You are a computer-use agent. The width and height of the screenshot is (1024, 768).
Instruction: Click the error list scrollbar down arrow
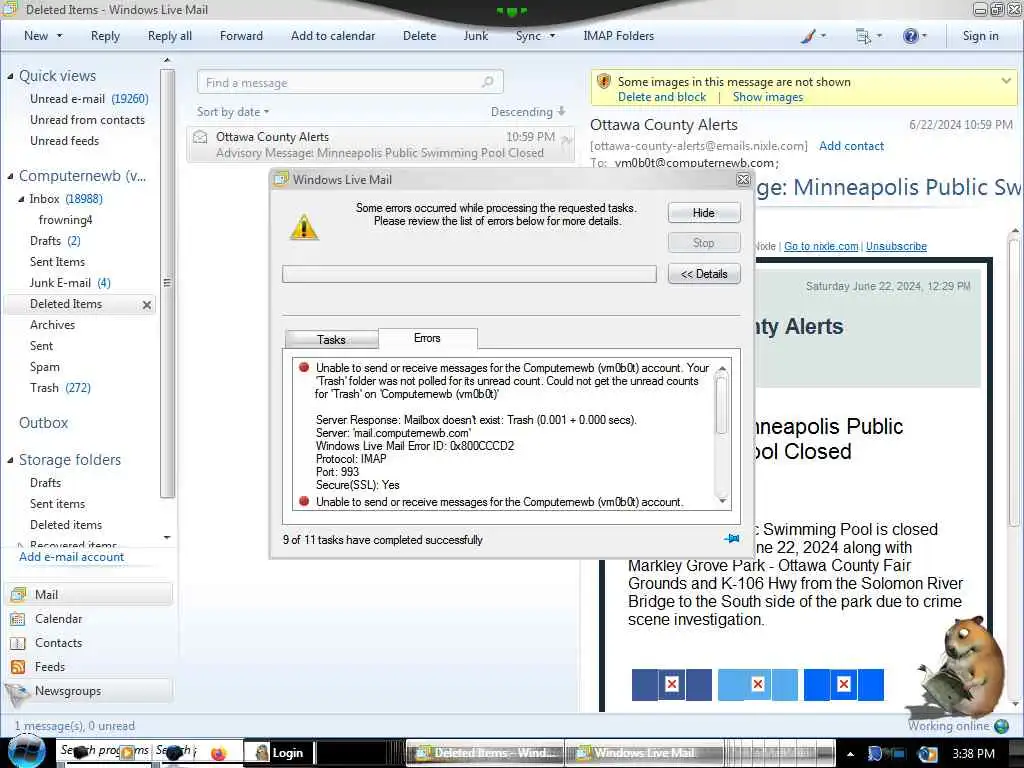click(722, 501)
